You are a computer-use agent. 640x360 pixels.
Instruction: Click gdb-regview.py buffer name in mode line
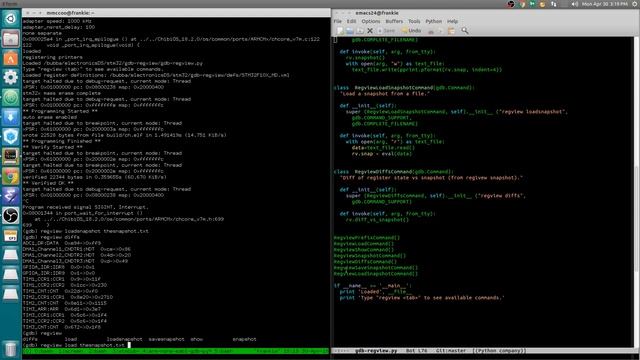(x=376, y=351)
